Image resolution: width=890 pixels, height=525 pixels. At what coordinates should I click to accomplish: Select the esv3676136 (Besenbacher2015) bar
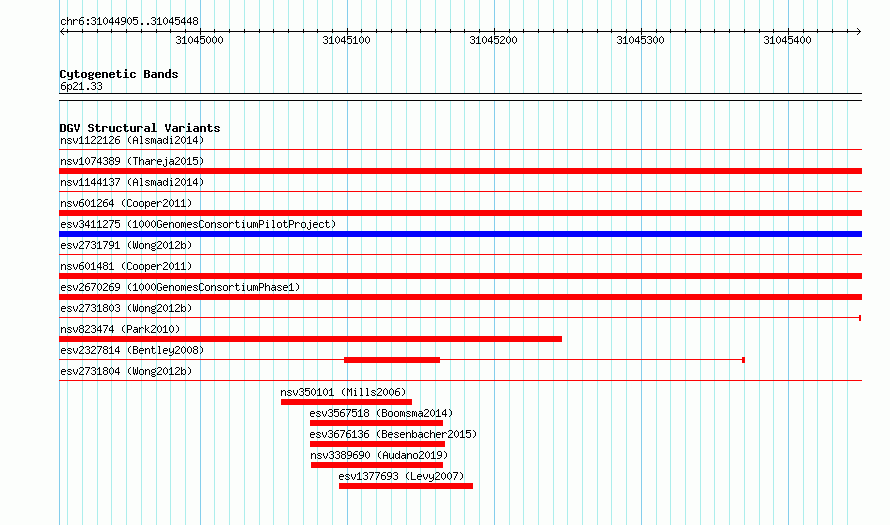click(x=377, y=444)
